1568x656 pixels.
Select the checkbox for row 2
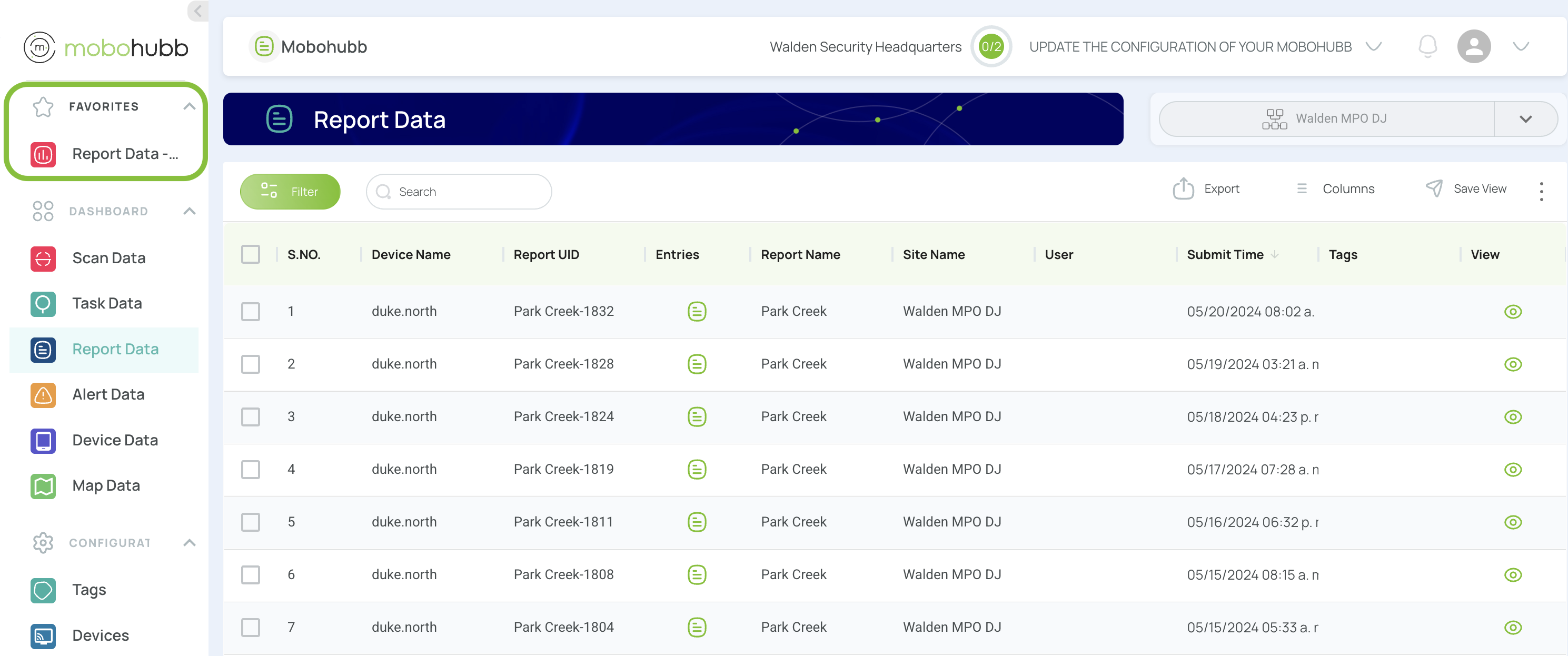click(x=251, y=364)
